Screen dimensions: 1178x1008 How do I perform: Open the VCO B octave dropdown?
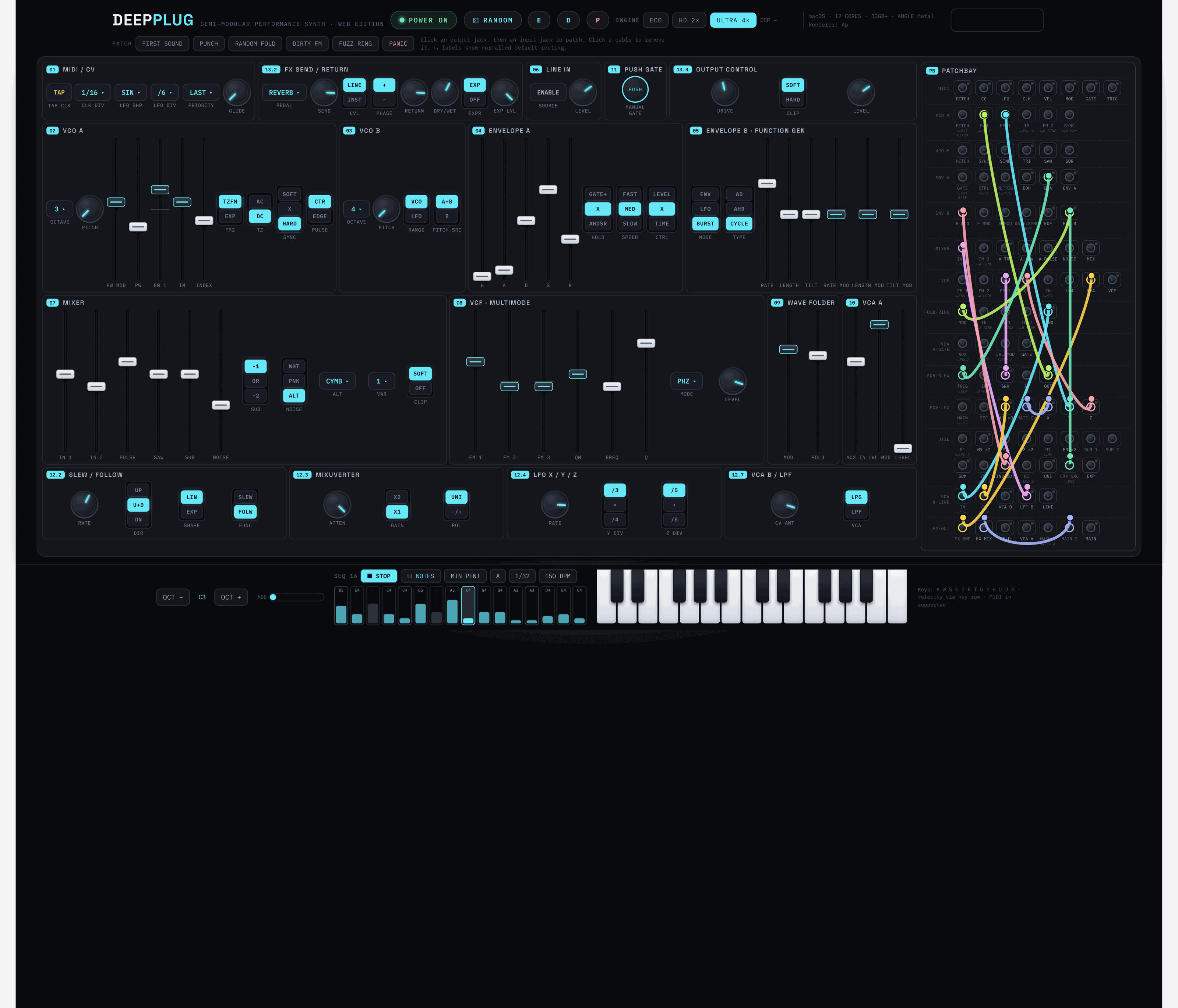[x=356, y=209]
